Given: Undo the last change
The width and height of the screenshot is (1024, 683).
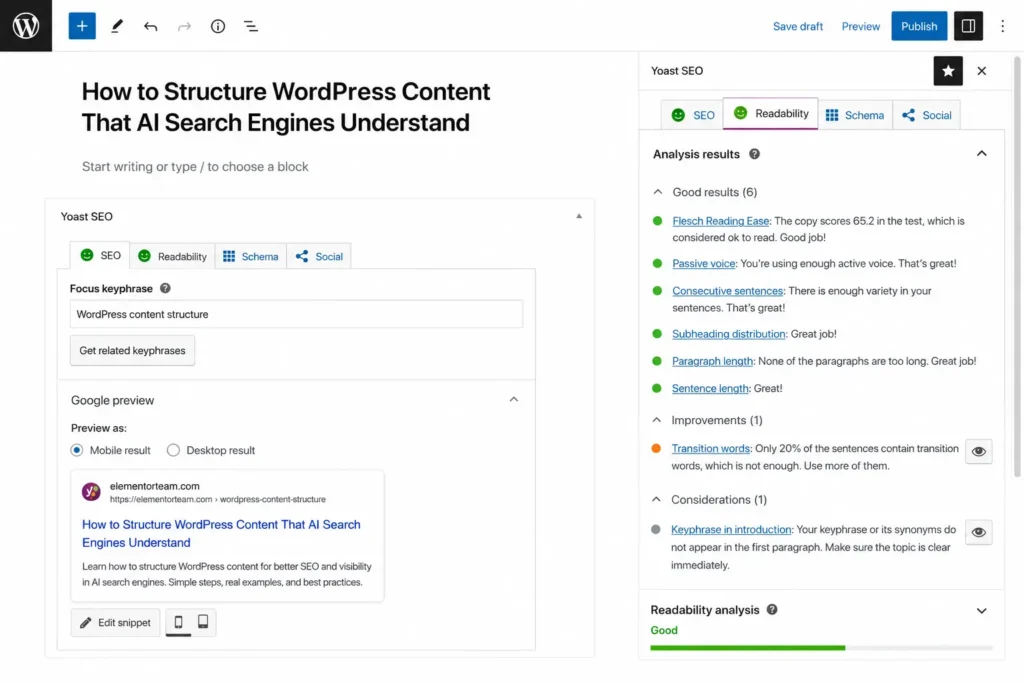Looking at the screenshot, I should [150, 26].
